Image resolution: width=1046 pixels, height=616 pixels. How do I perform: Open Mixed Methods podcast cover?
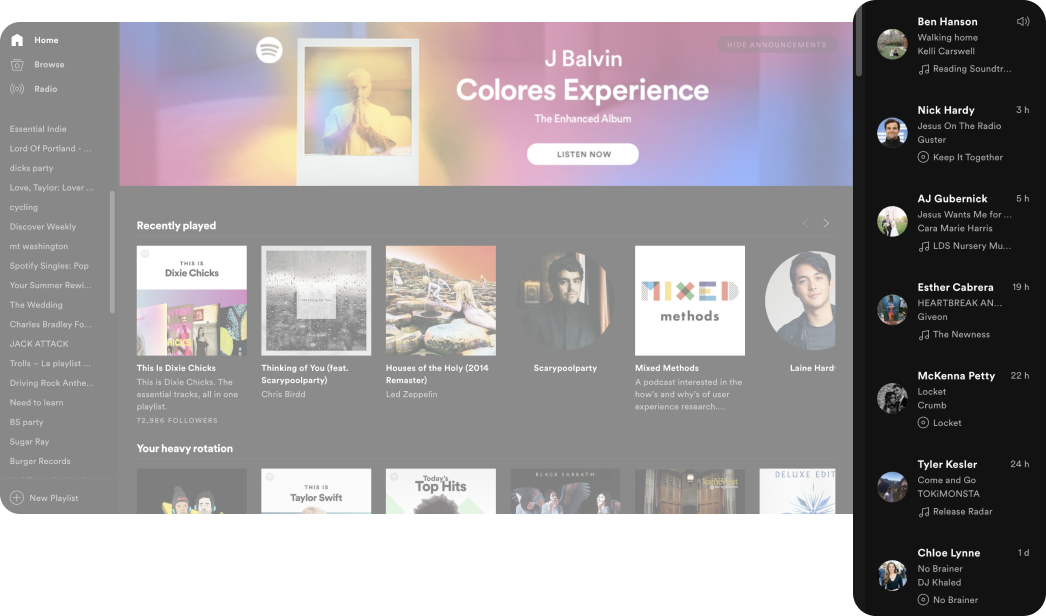point(690,301)
